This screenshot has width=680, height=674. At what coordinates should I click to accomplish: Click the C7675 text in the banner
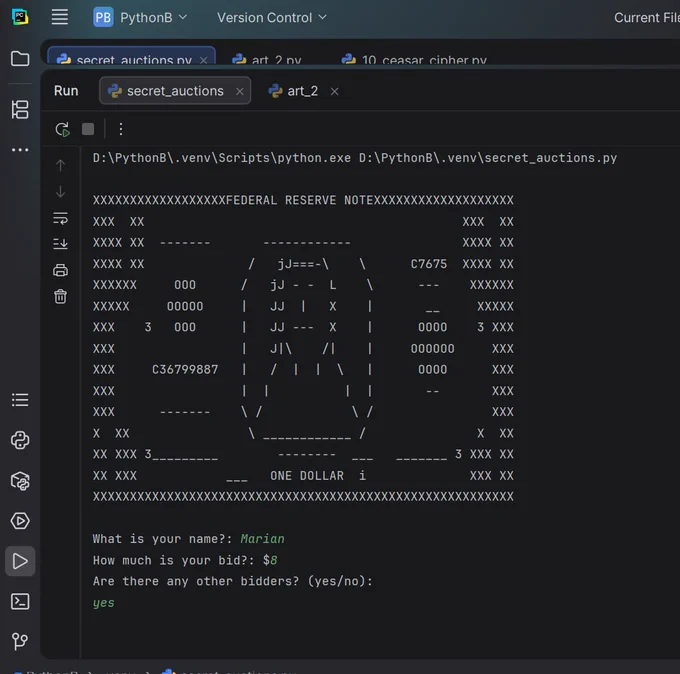[428, 264]
